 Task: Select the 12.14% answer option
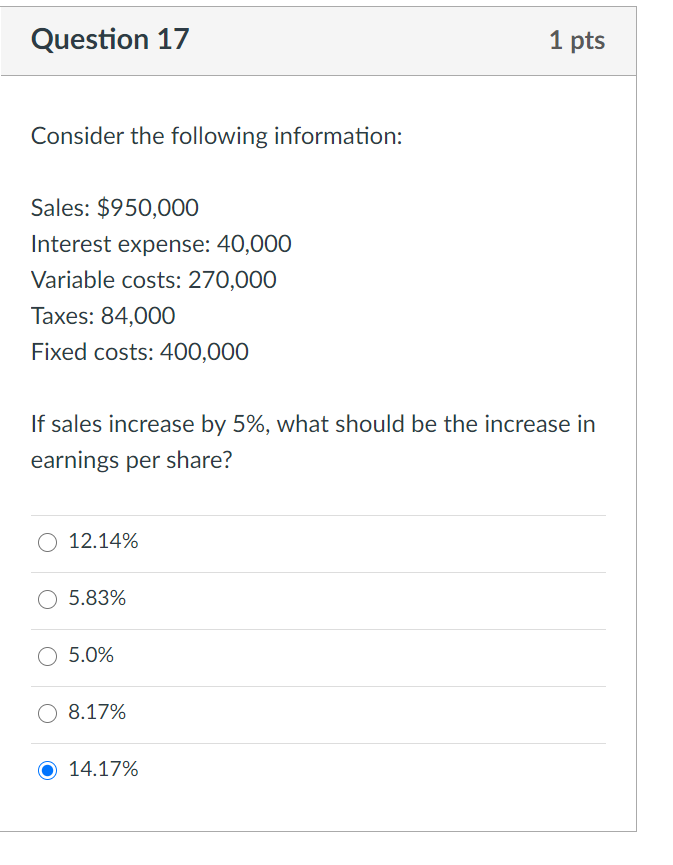click(x=46, y=542)
